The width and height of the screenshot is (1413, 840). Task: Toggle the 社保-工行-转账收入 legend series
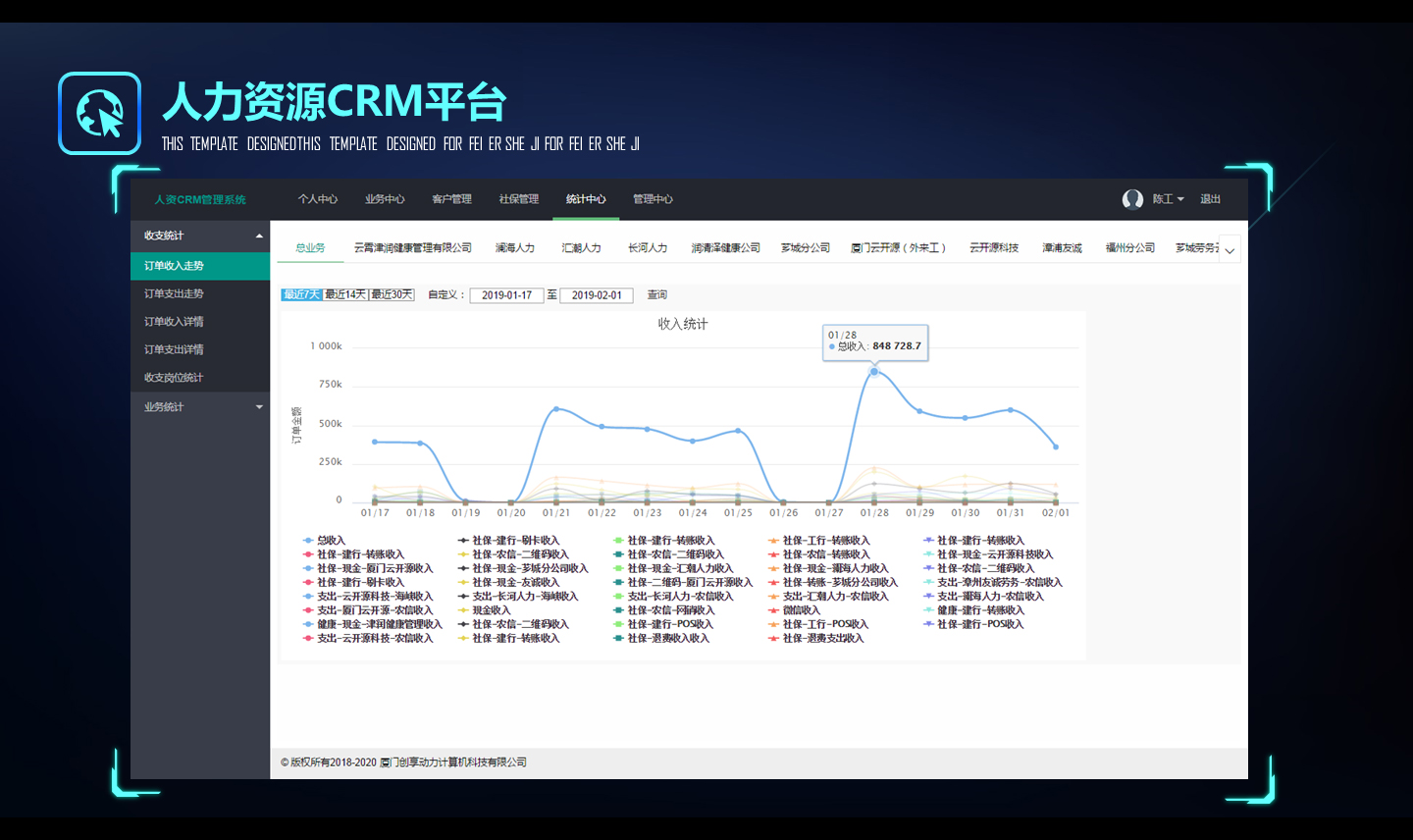tap(818, 541)
